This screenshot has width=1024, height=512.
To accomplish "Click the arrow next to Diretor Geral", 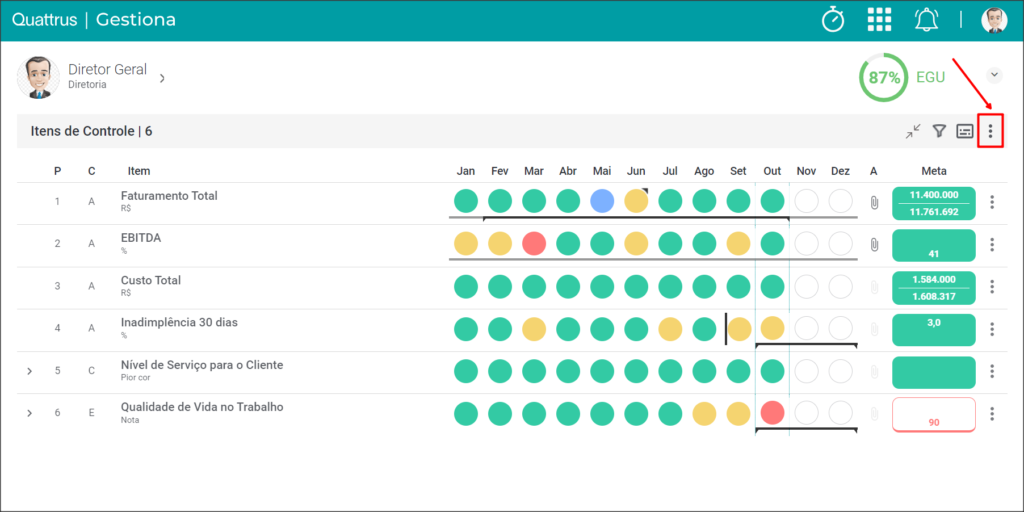I will pos(162,78).
